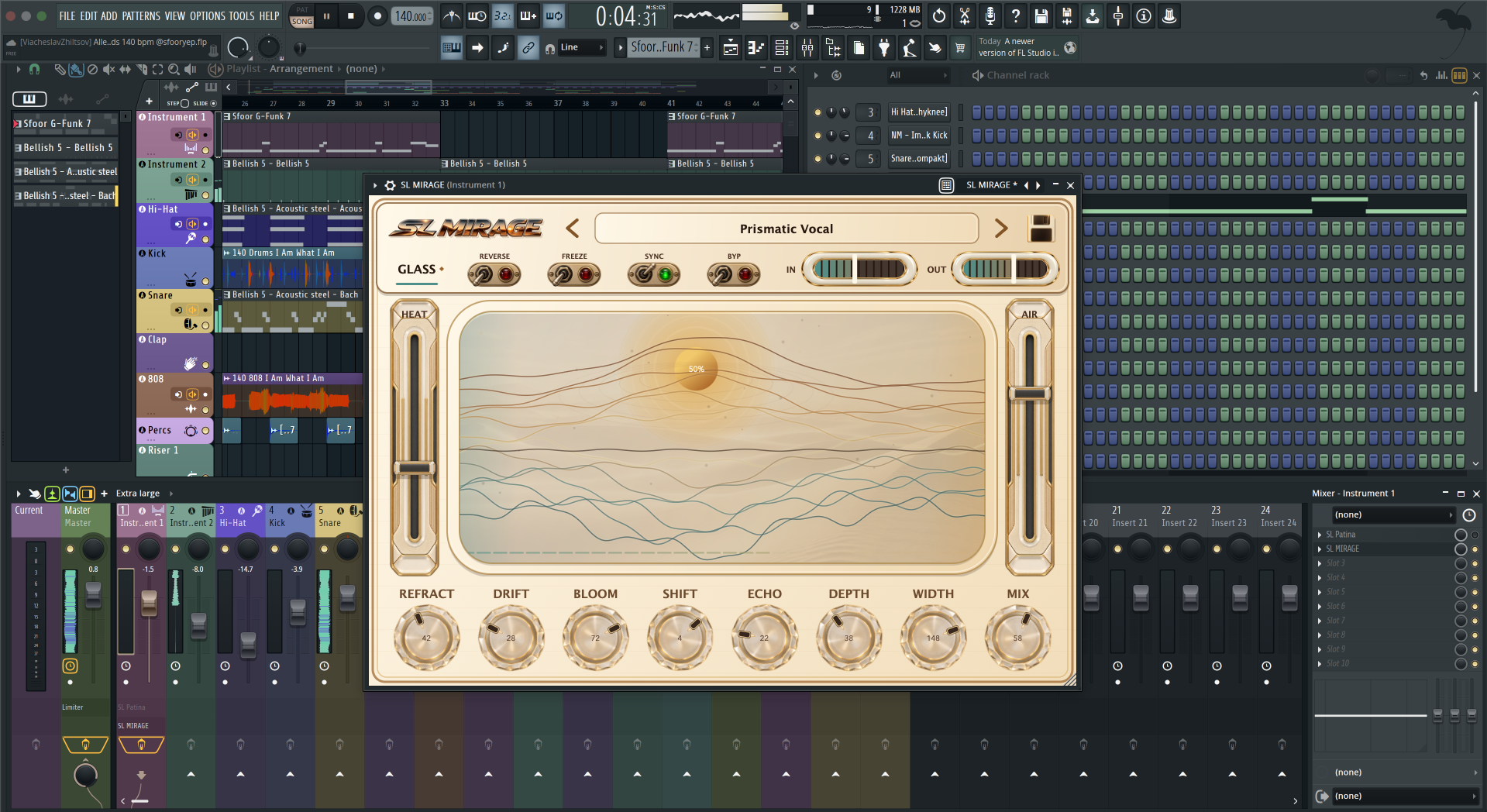The image size is (1487, 812).
Task: Toggle the REVERSE switch in SL MIRAGE
Action: tap(494, 274)
